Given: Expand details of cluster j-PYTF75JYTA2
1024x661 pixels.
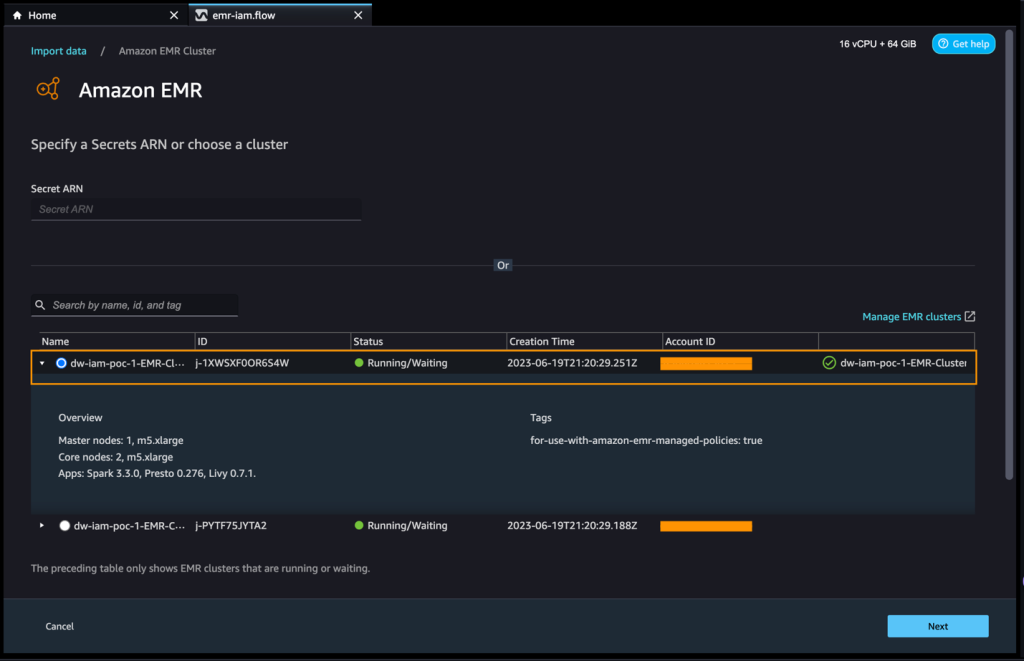Looking at the screenshot, I should point(42,525).
